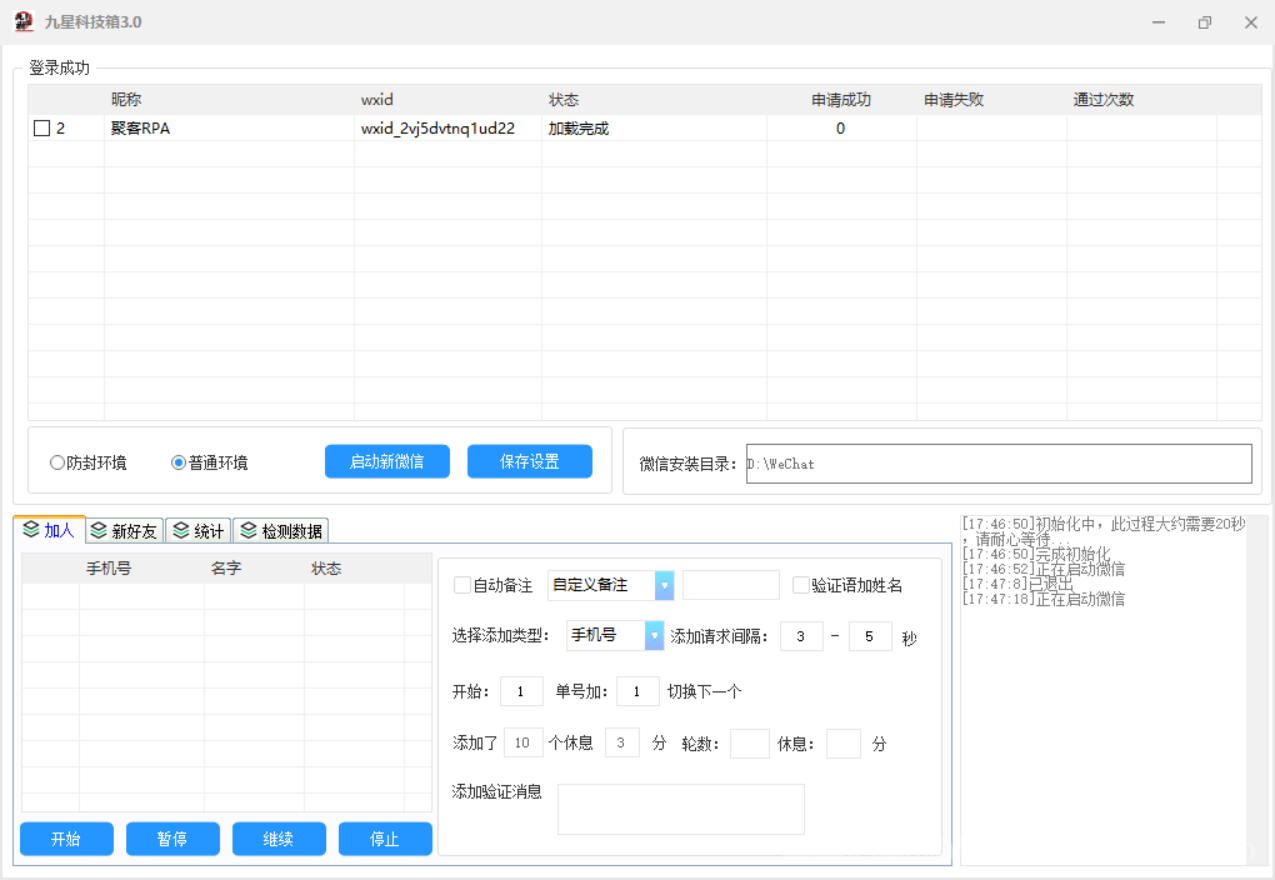Click the blue dropdown arrow beside 自定义备注
This screenshot has width=1275, height=880.
(x=662, y=585)
